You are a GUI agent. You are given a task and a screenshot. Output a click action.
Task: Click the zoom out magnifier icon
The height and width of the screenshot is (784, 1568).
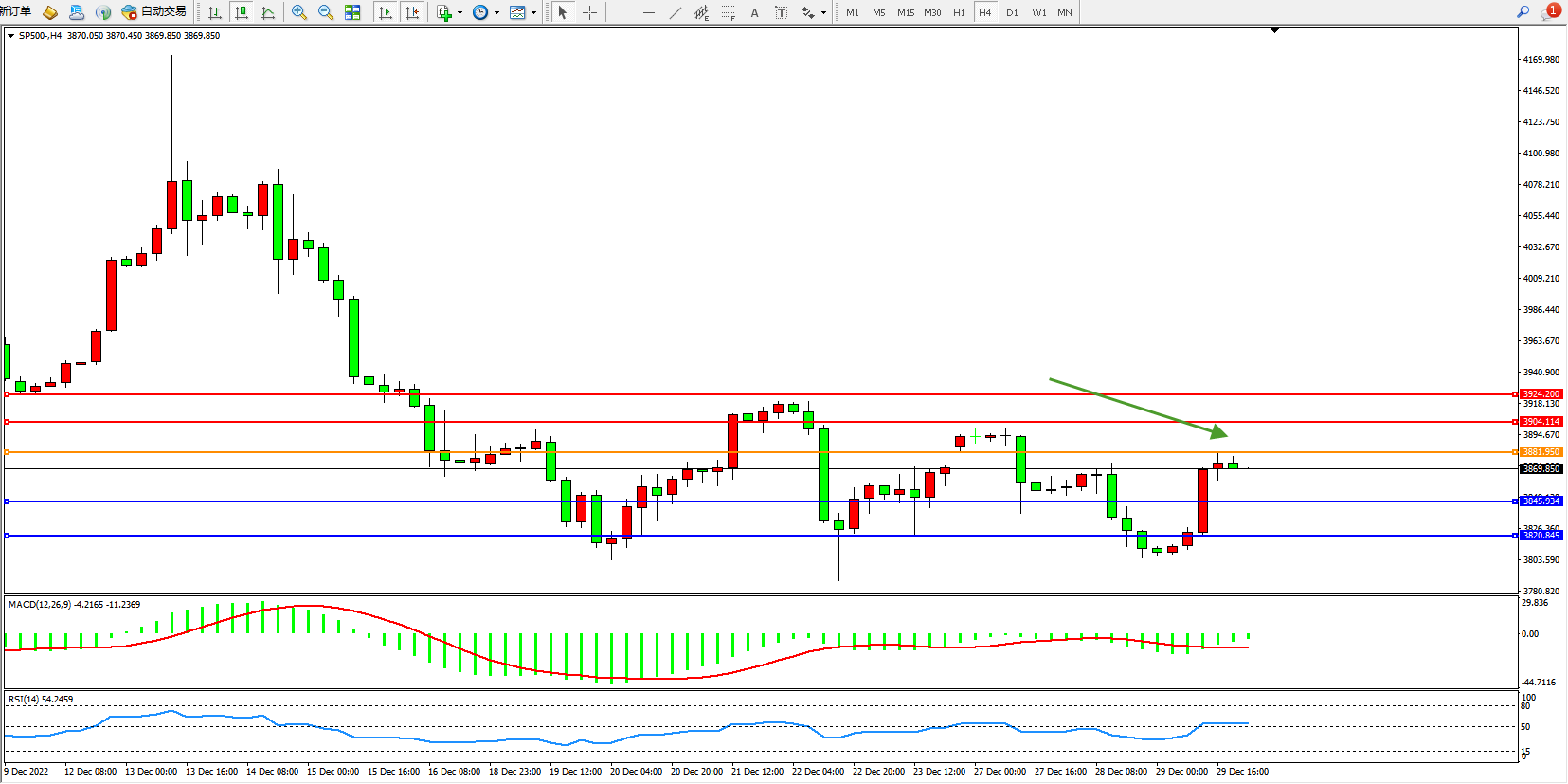pyautogui.click(x=326, y=12)
